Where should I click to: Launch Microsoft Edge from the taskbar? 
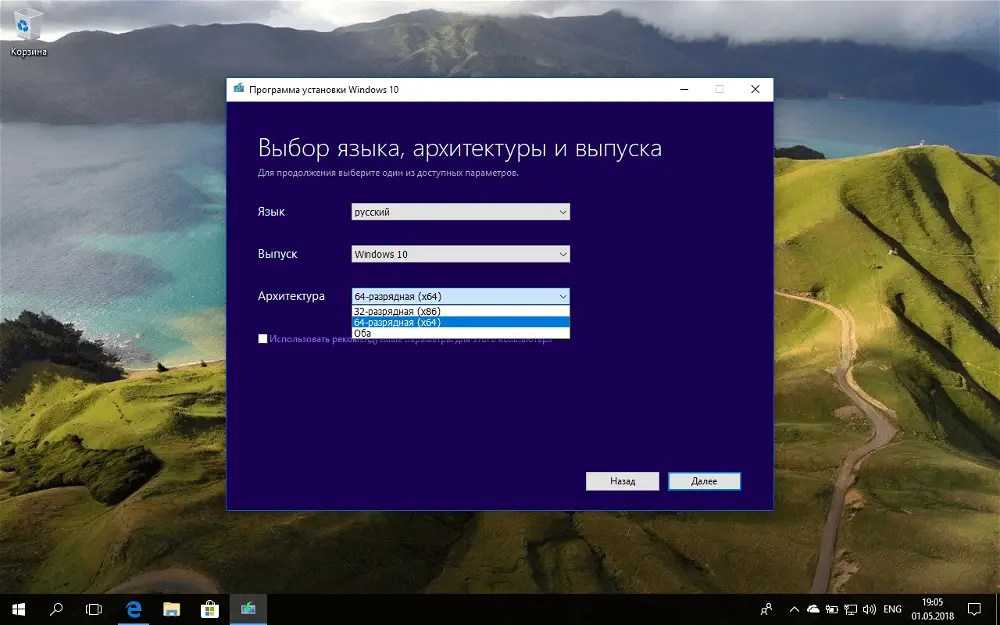133,610
